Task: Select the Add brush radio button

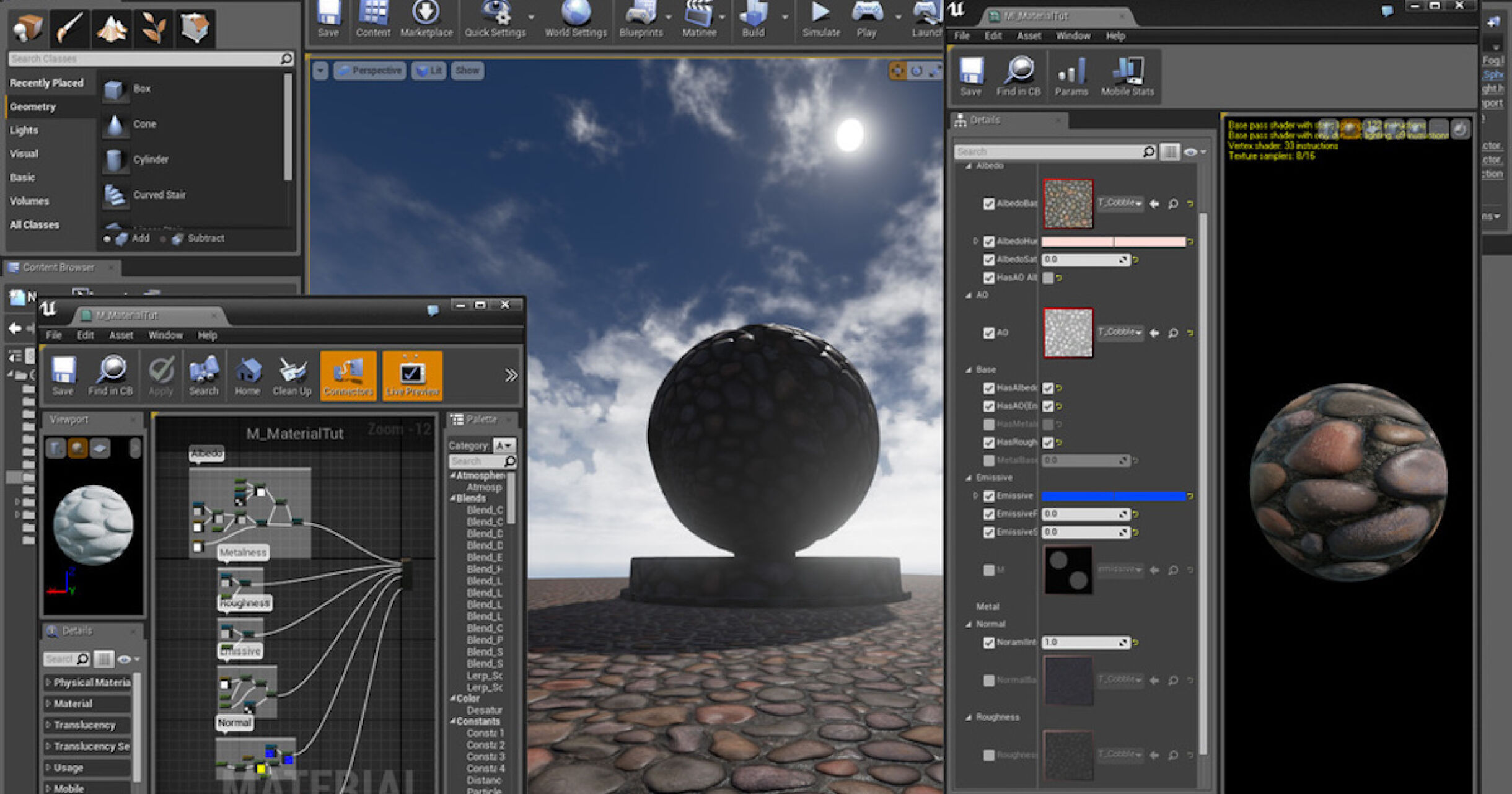Action: (x=107, y=239)
